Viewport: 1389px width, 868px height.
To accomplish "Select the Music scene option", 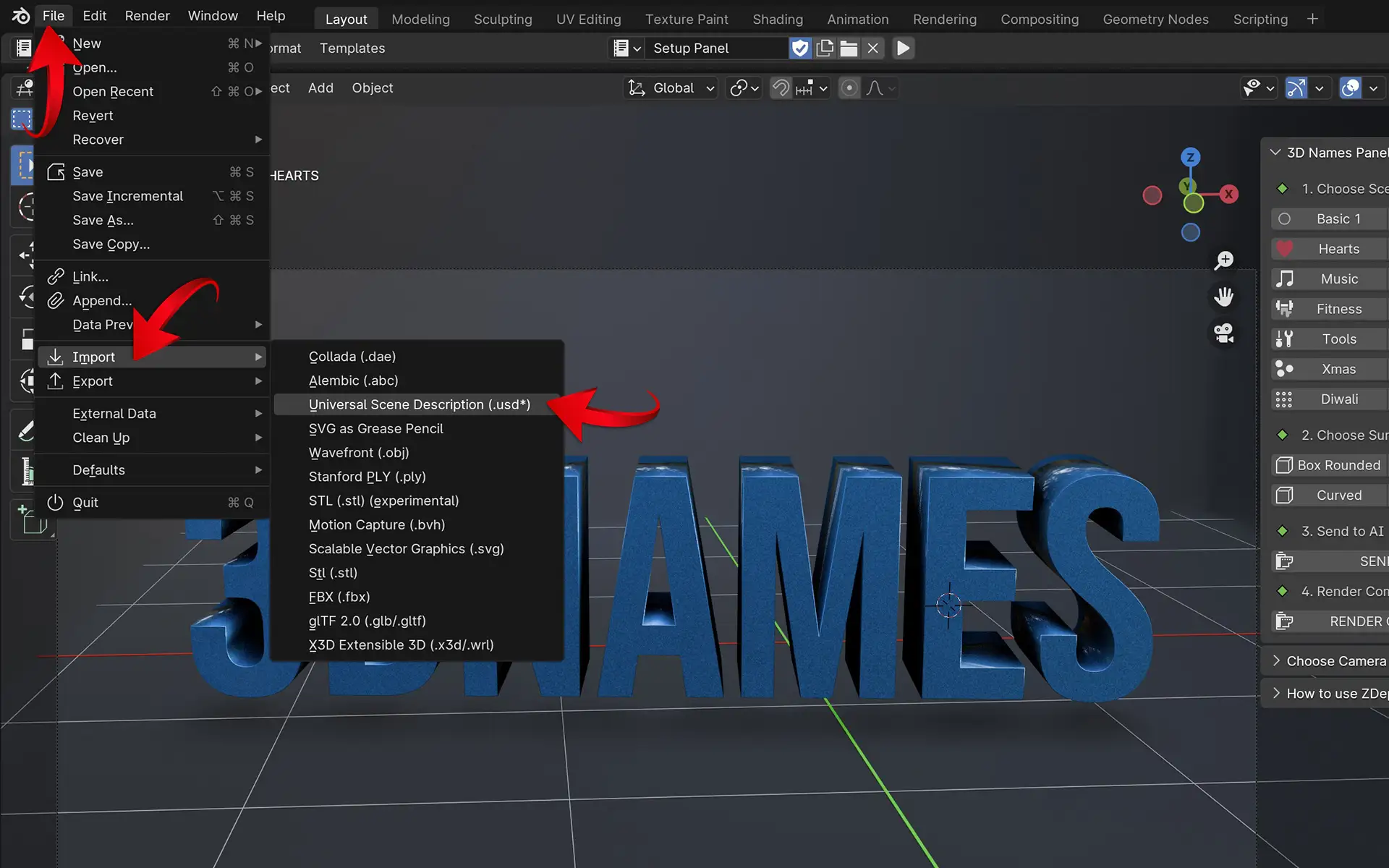I will point(1330,279).
